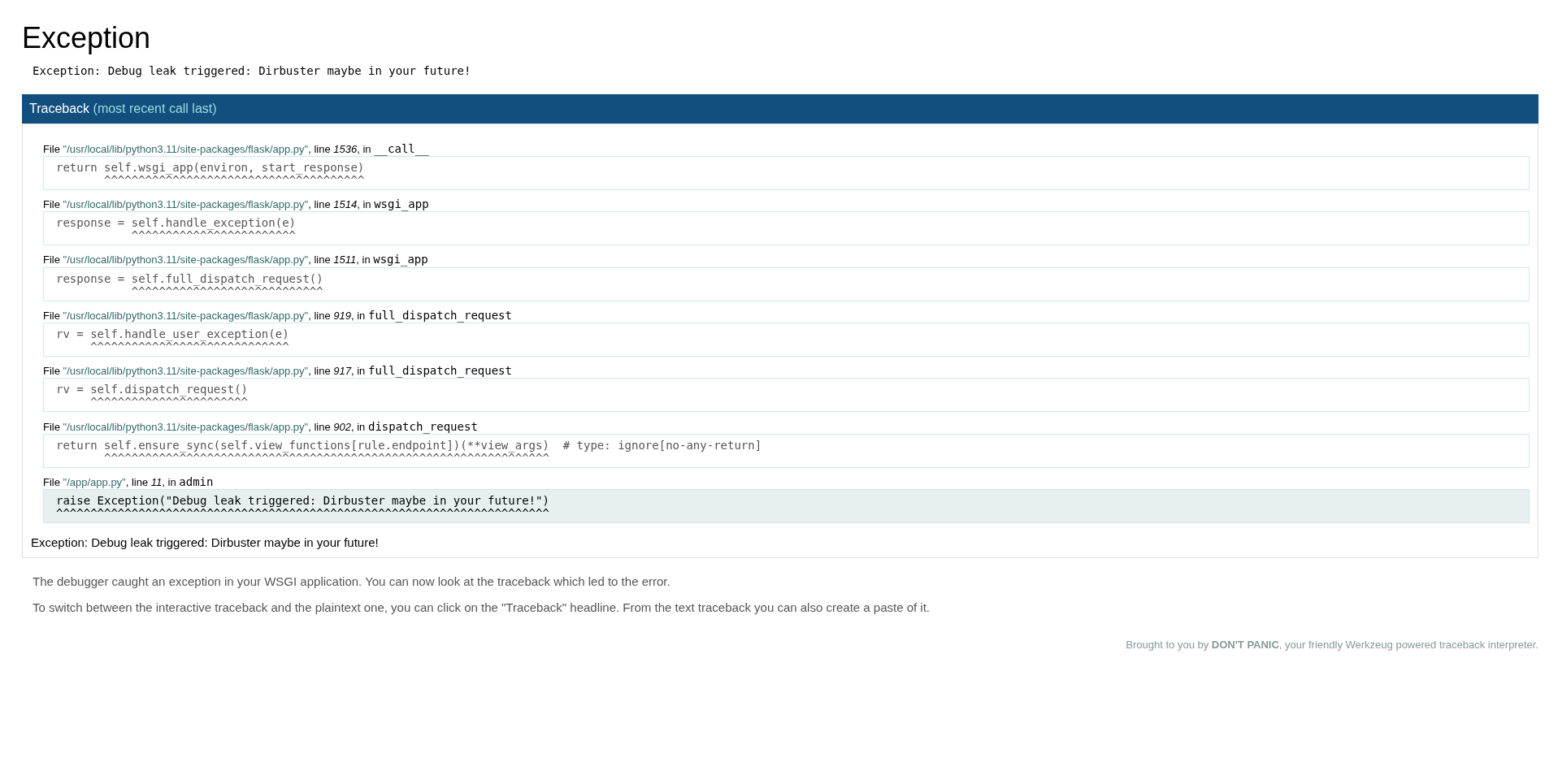This screenshot has width=1558, height=784.
Task: Expand the self.wsgi_app(environ, start_response) code line
Action: click(210, 168)
